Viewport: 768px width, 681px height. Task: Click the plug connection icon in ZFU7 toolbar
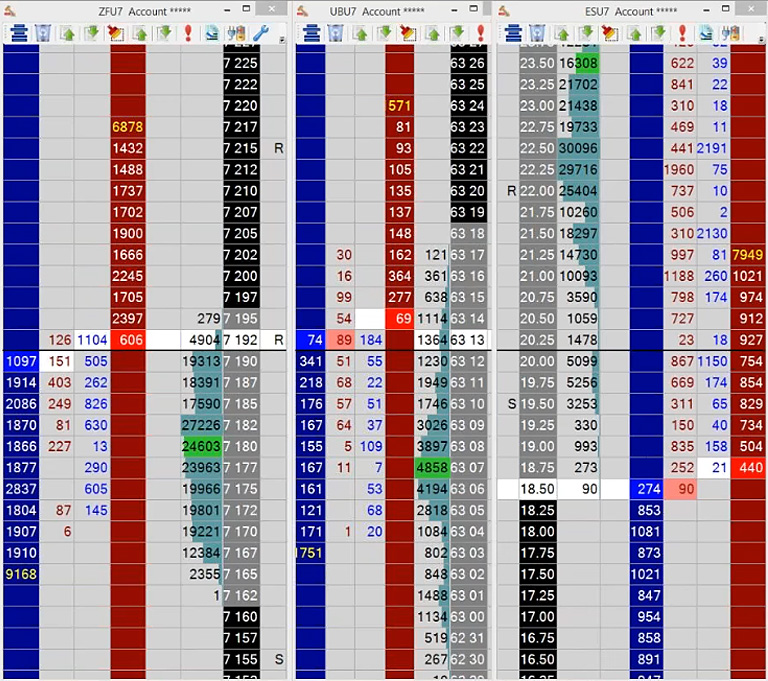pos(237,33)
